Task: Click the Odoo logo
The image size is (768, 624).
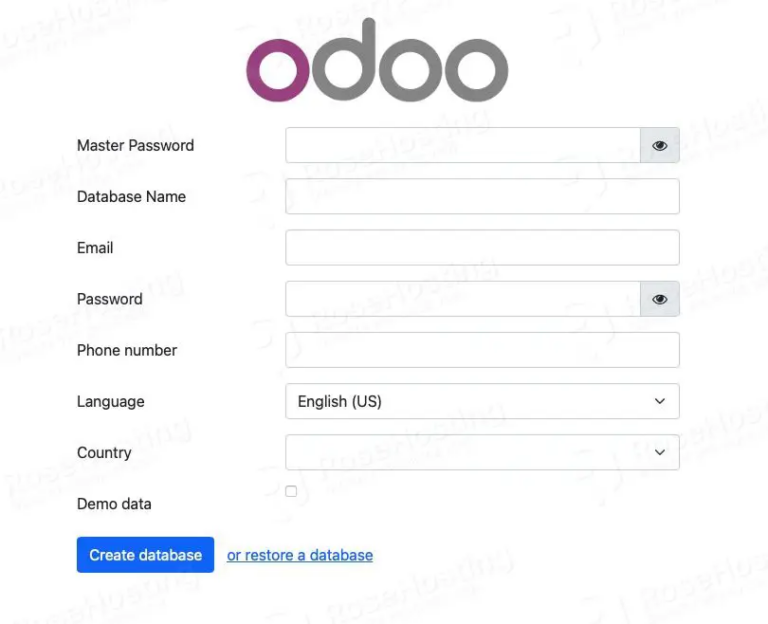Action: coord(377,60)
